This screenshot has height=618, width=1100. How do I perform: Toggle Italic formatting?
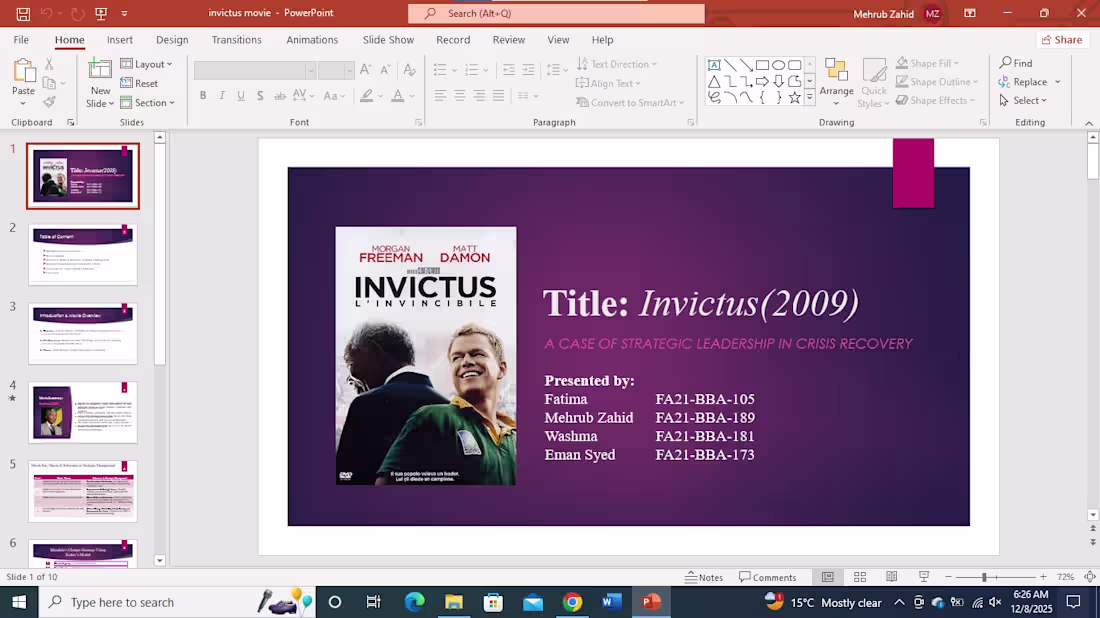coord(222,95)
